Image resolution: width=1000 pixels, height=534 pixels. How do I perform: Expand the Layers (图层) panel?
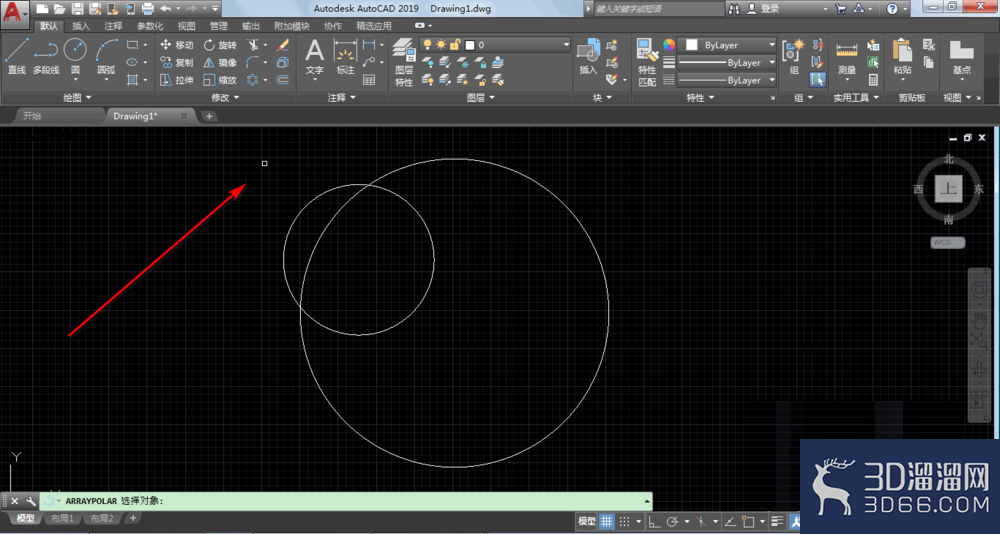[x=480, y=98]
